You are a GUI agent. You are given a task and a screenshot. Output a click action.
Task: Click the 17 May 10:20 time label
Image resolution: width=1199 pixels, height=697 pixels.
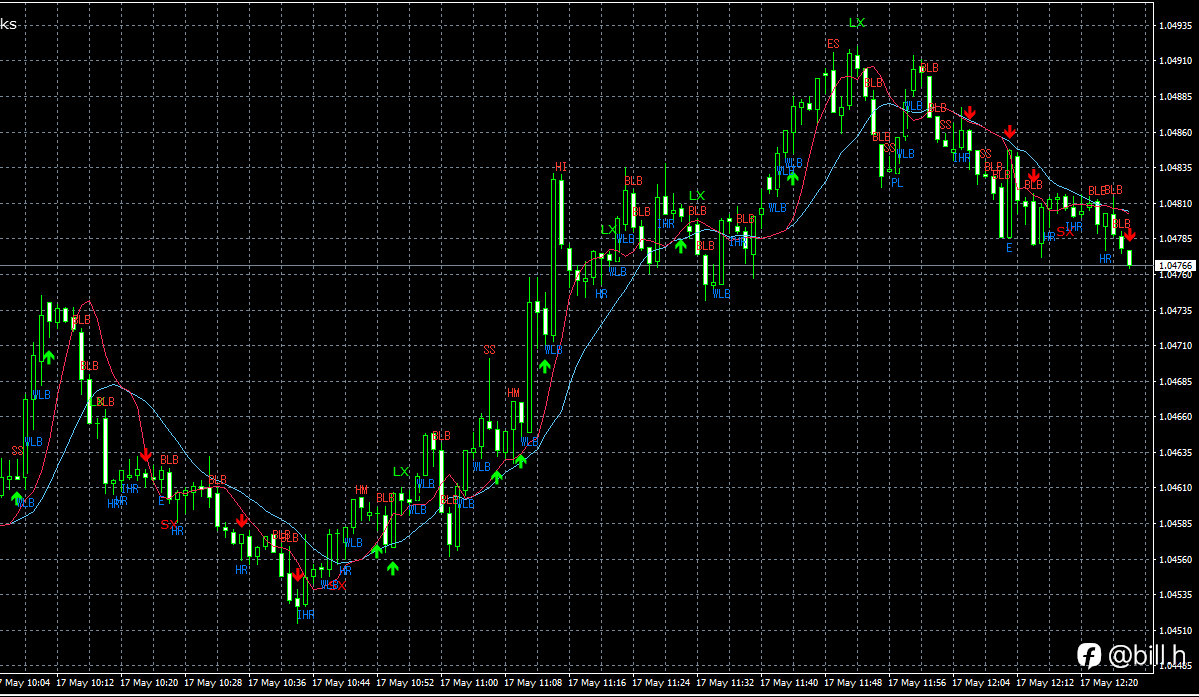tap(149, 683)
